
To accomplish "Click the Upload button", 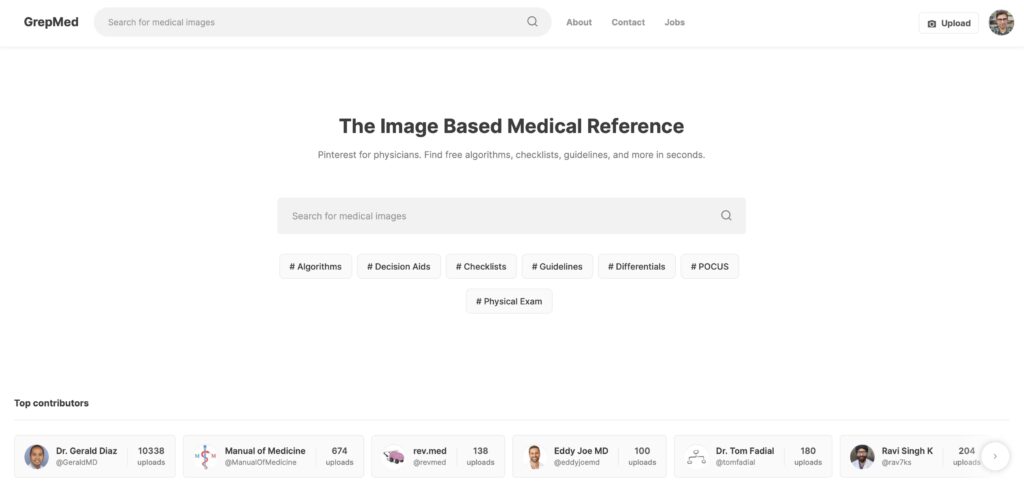I will click(949, 23).
